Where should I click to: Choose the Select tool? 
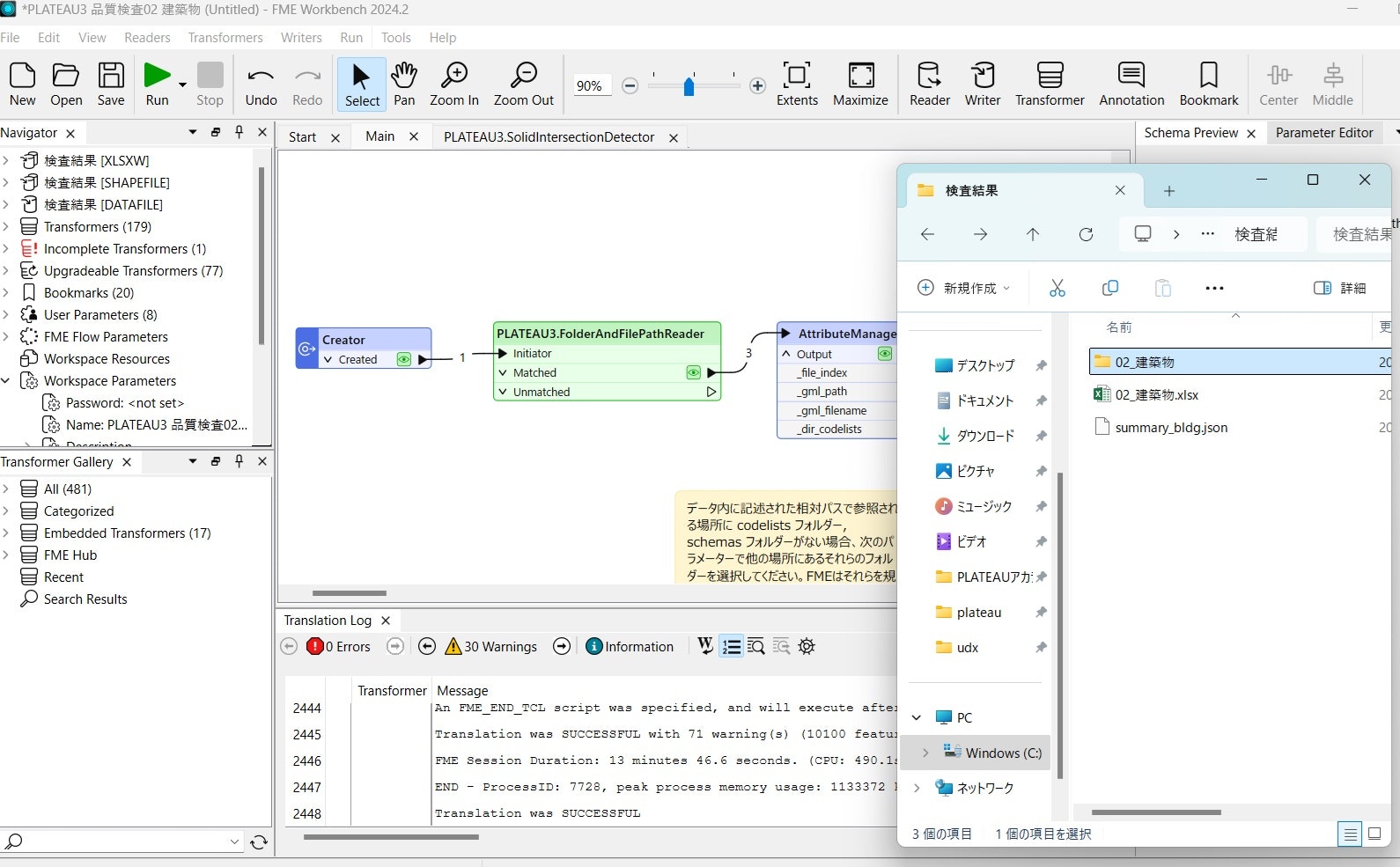point(362,84)
